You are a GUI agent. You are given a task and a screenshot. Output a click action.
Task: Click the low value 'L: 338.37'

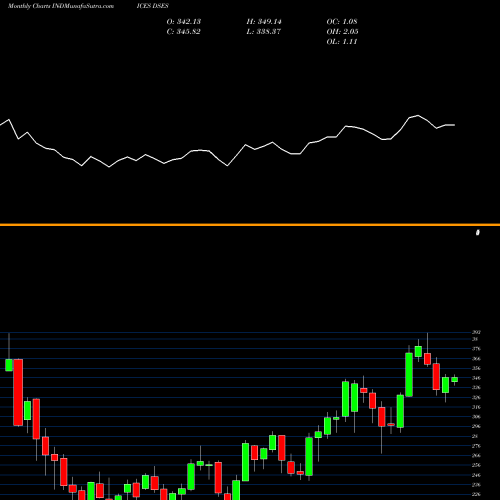(x=264, y=32)
